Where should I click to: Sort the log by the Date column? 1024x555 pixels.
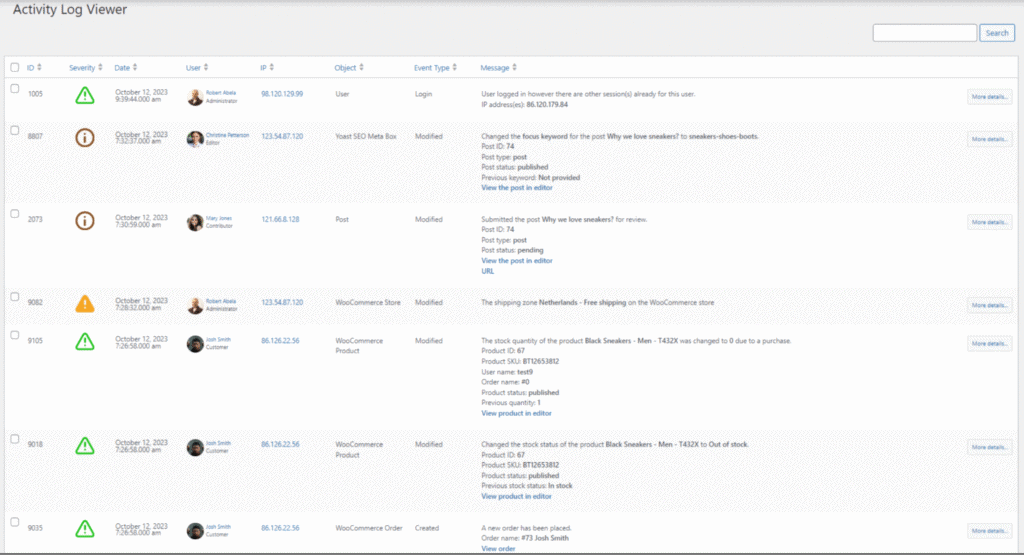point(125,68)
